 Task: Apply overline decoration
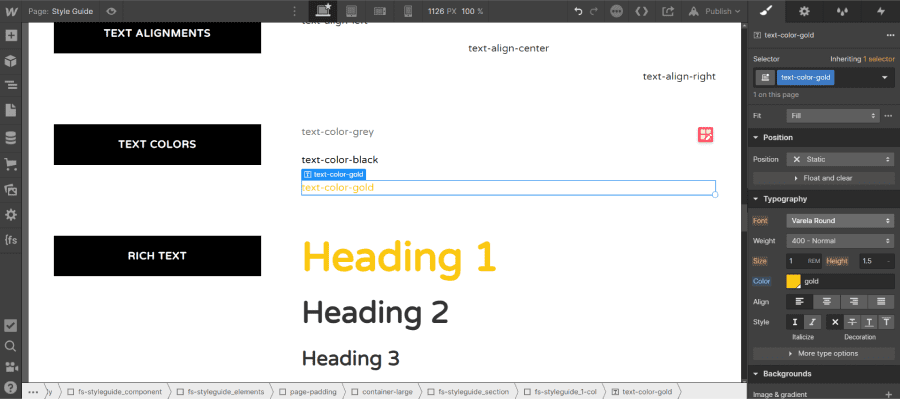[x=886, y=322]
